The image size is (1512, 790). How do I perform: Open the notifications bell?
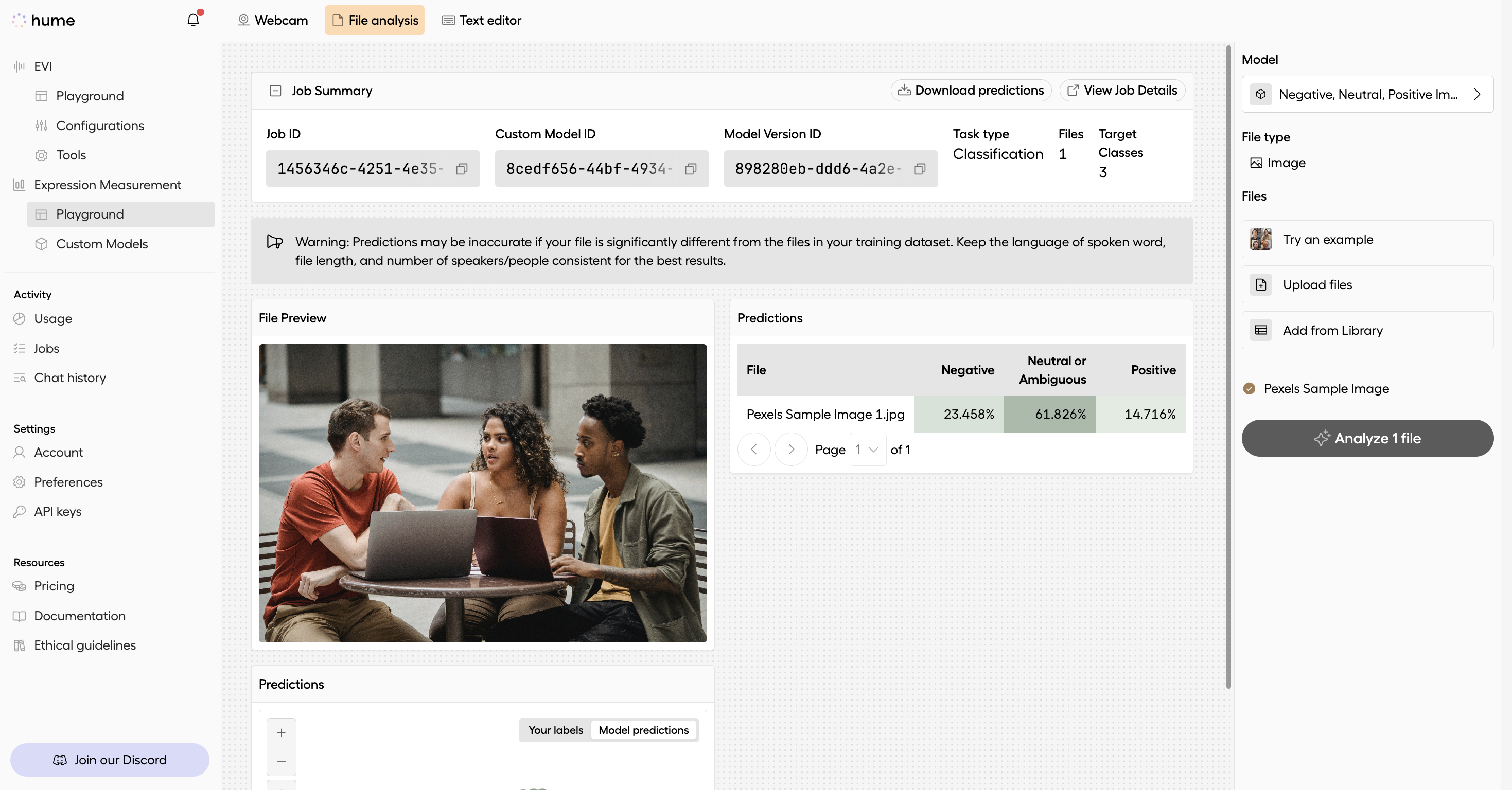click(194, 20)
